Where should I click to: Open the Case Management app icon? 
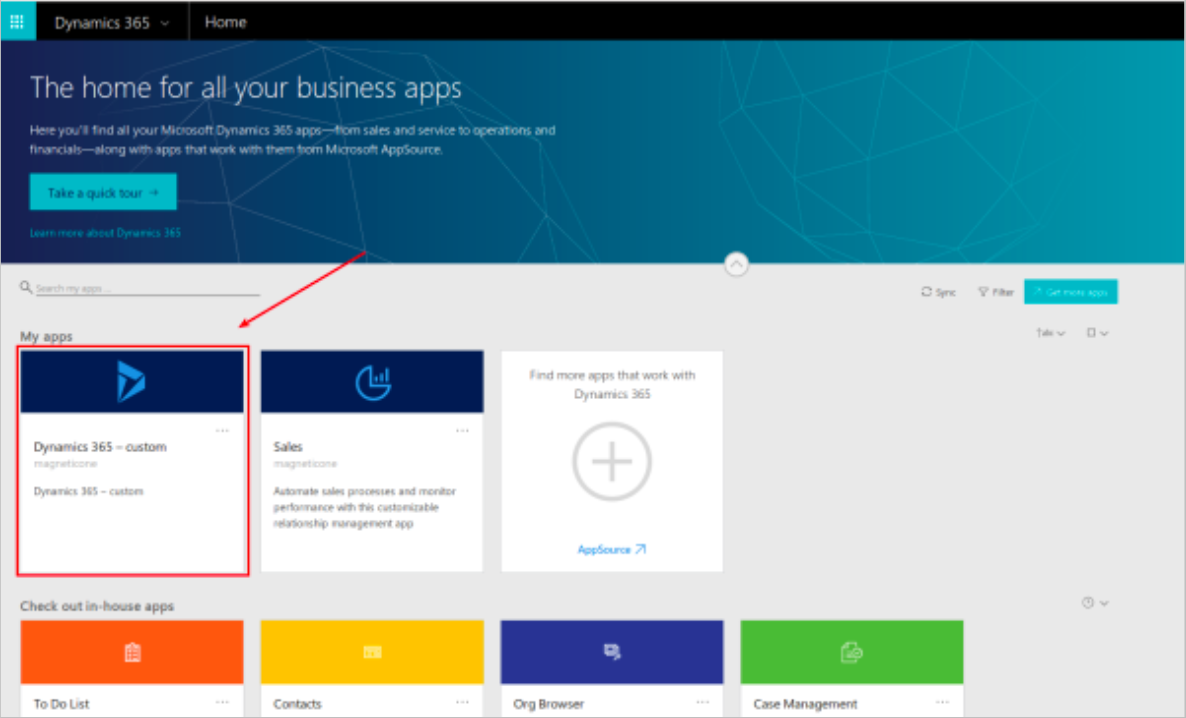(851, 651)
